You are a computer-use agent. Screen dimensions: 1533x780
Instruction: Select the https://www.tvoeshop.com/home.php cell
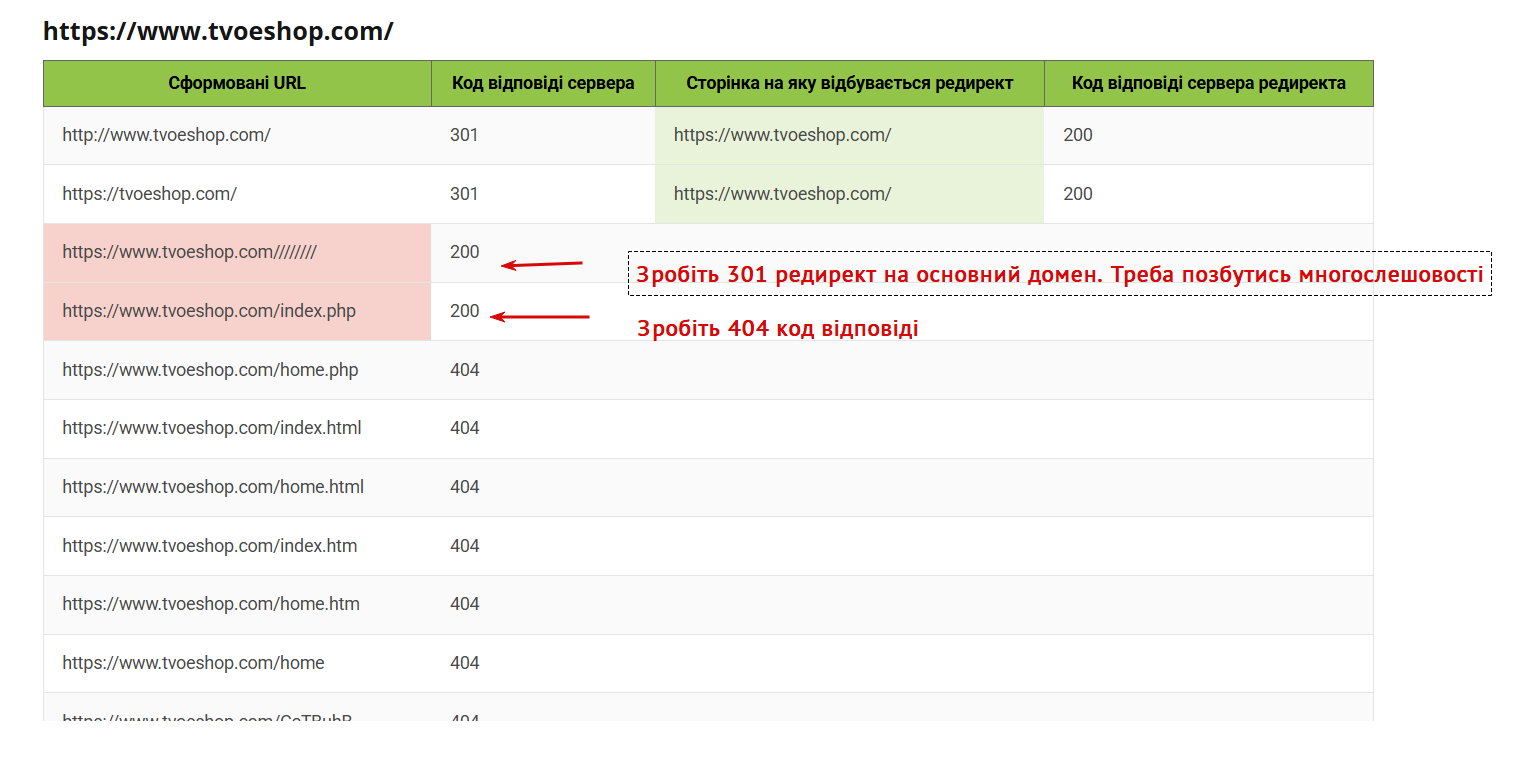237,370
